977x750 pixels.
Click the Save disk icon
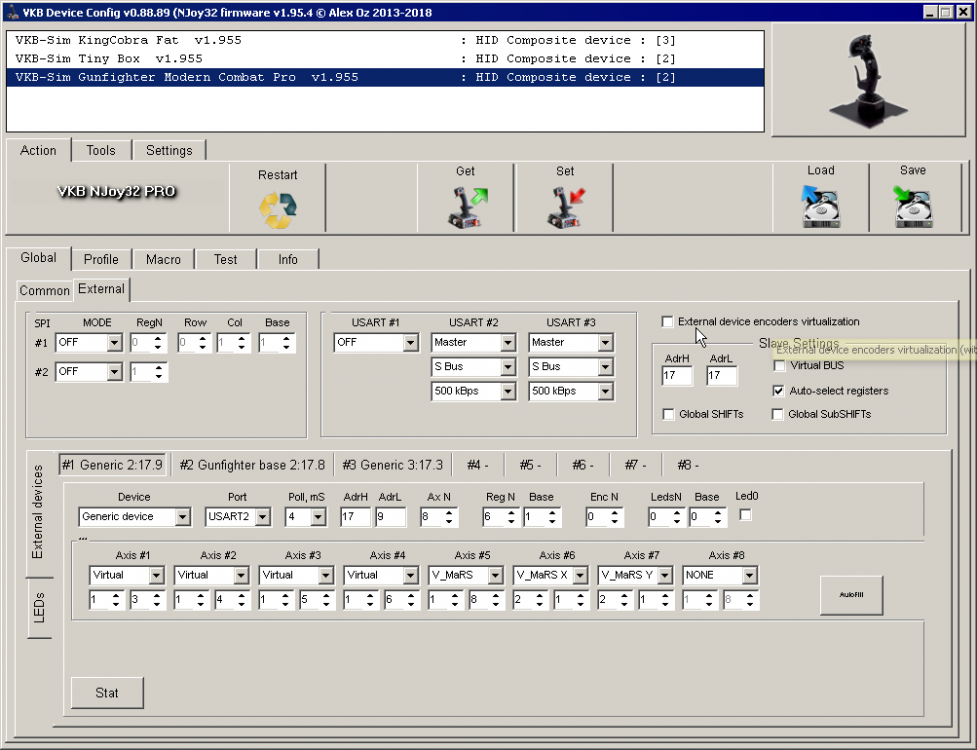[x=912, y=208]
